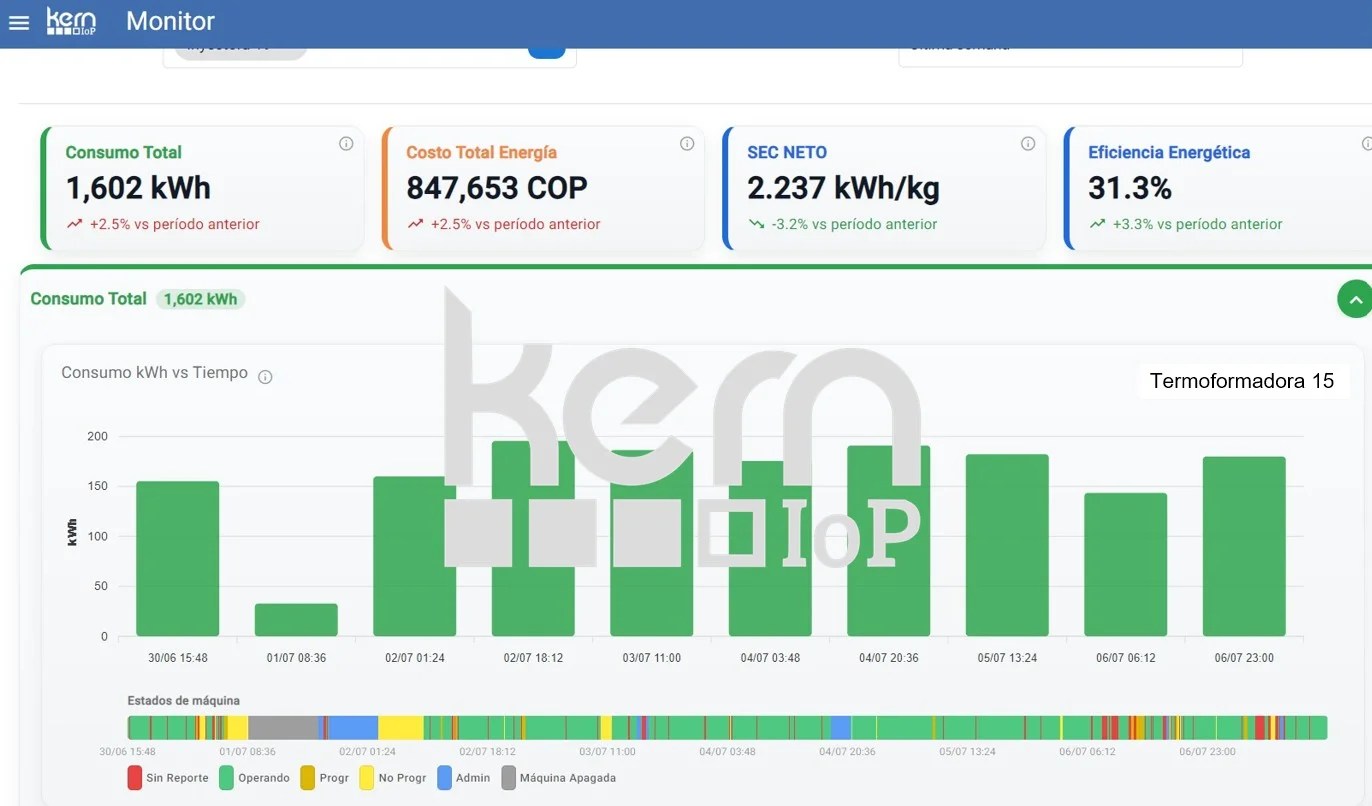Select the chart bar for 06/07 06:12

pos(1125,565)
